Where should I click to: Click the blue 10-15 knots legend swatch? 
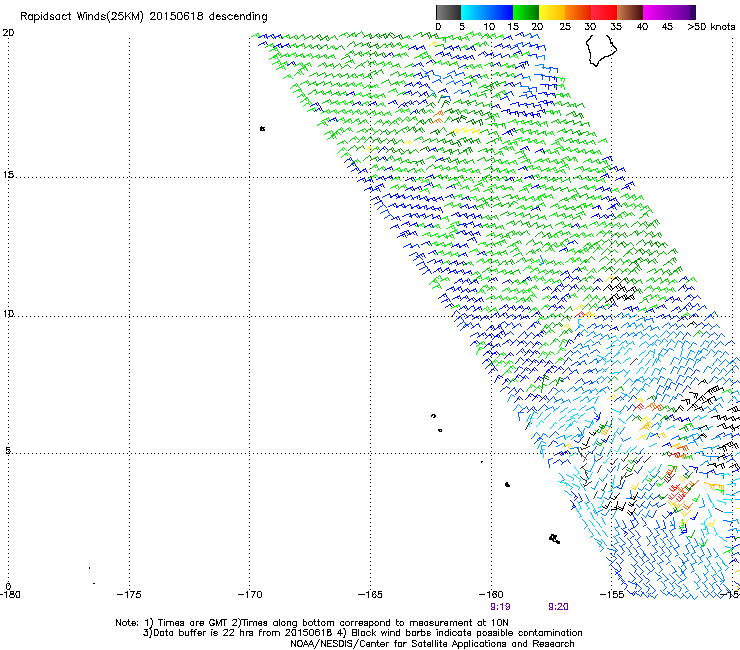pyautogui.click(x=500, y=12)
